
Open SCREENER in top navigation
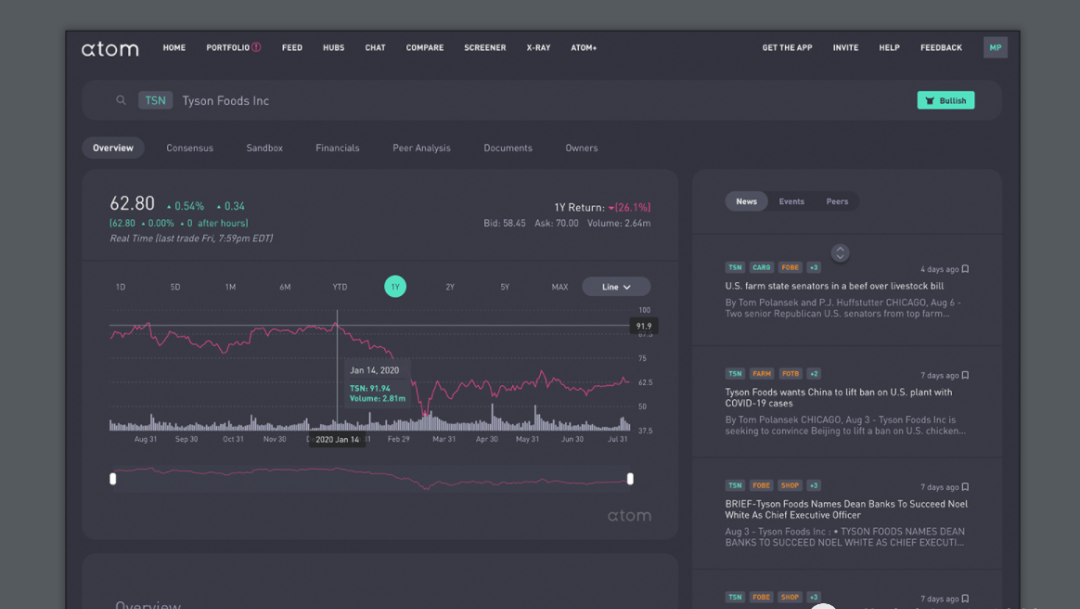click(x=485, y=48)
